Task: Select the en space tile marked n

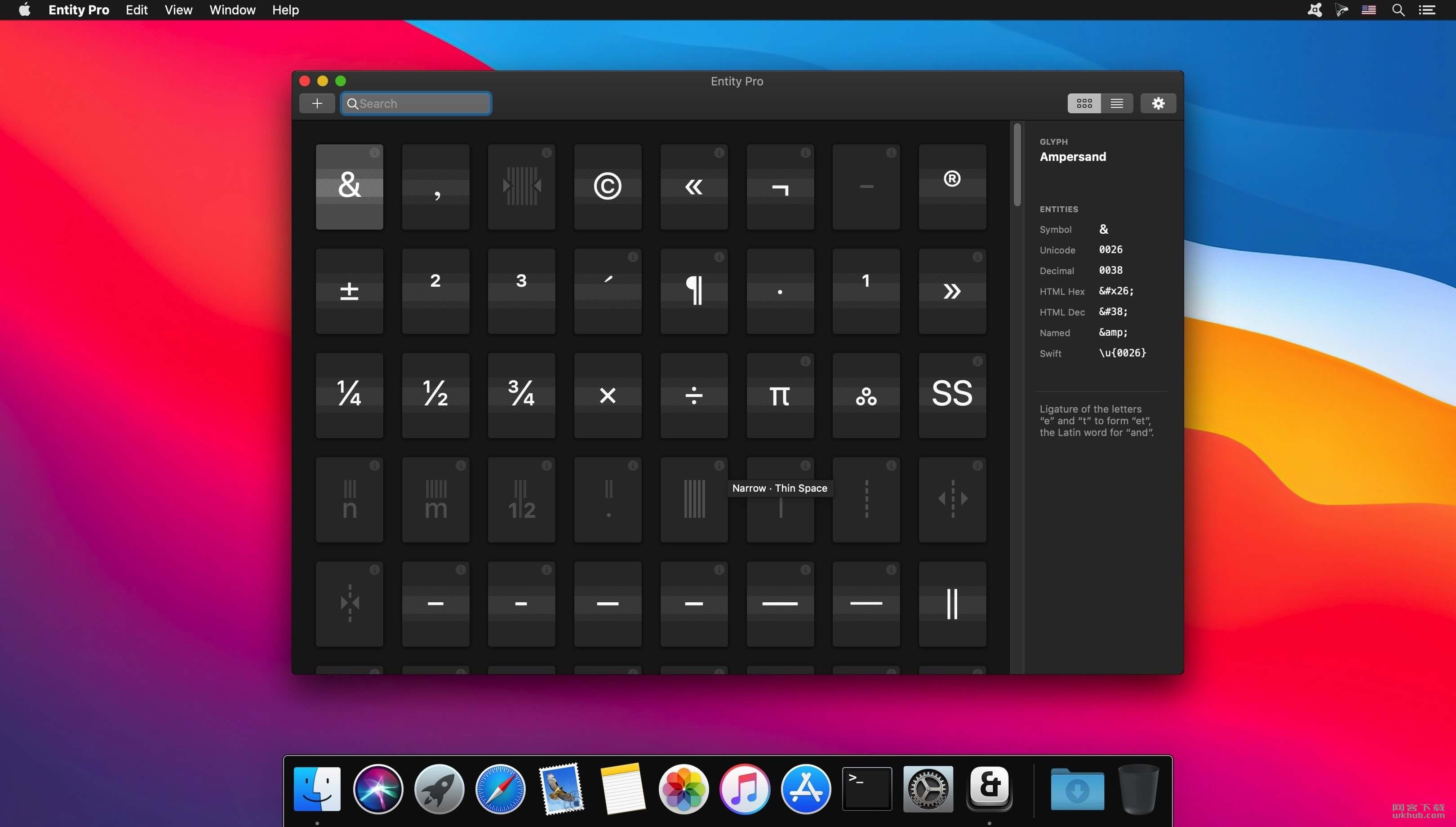Action: pos(349,500)
